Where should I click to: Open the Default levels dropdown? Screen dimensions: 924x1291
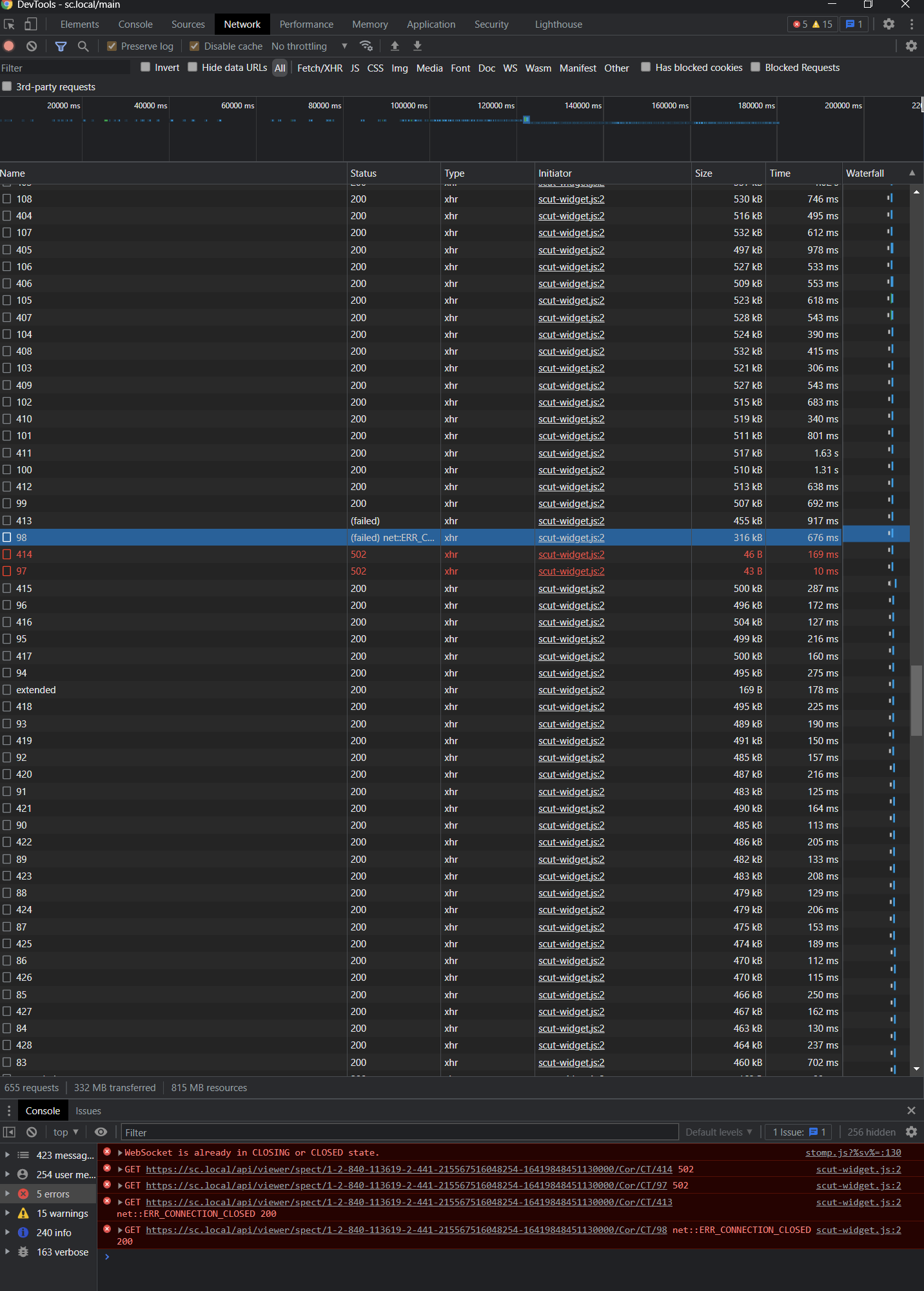719,1132
